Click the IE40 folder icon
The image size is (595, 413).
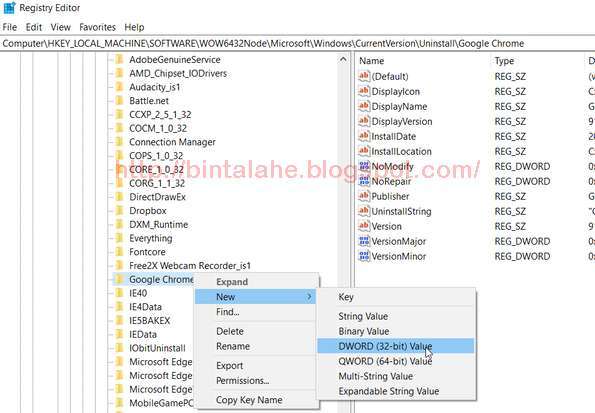tap(119, 293)
